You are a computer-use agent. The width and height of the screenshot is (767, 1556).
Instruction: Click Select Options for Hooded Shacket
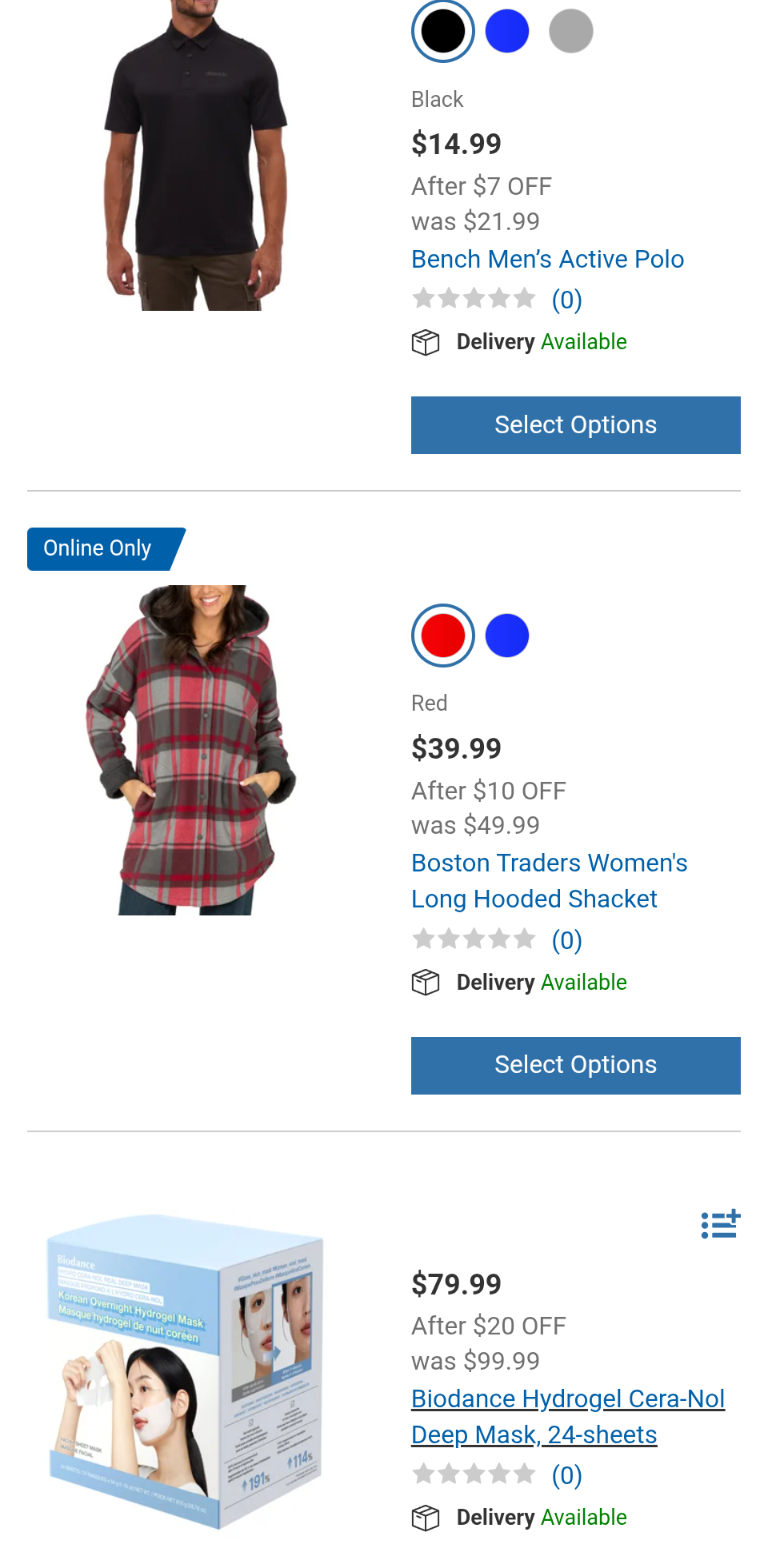coord(576,1065)
